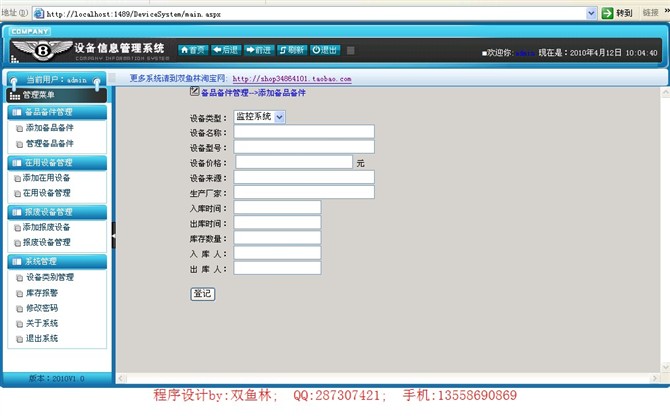Click the horizontal scrollbar right arrow

click(655, 378)
